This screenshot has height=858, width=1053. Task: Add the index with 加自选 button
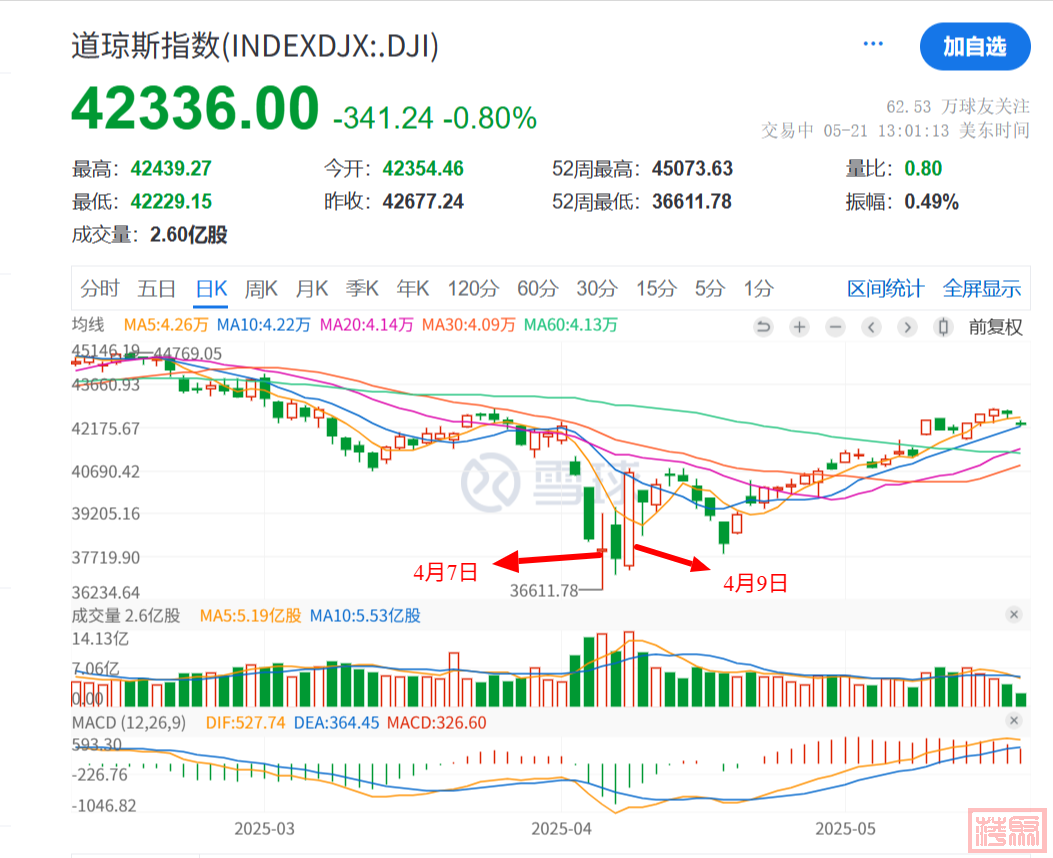tap(975, 46)
